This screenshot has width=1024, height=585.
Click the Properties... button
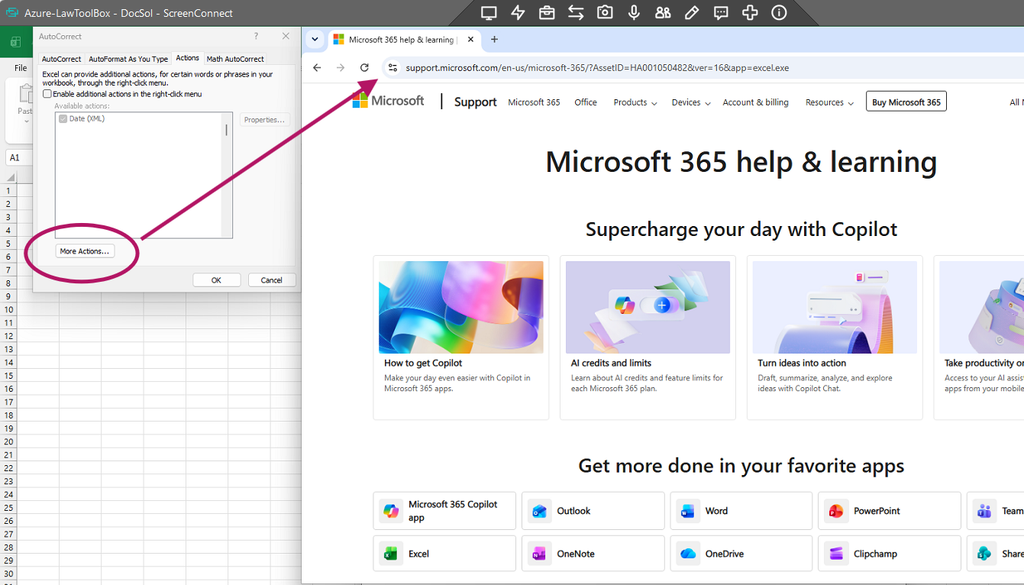coord(264,119)
